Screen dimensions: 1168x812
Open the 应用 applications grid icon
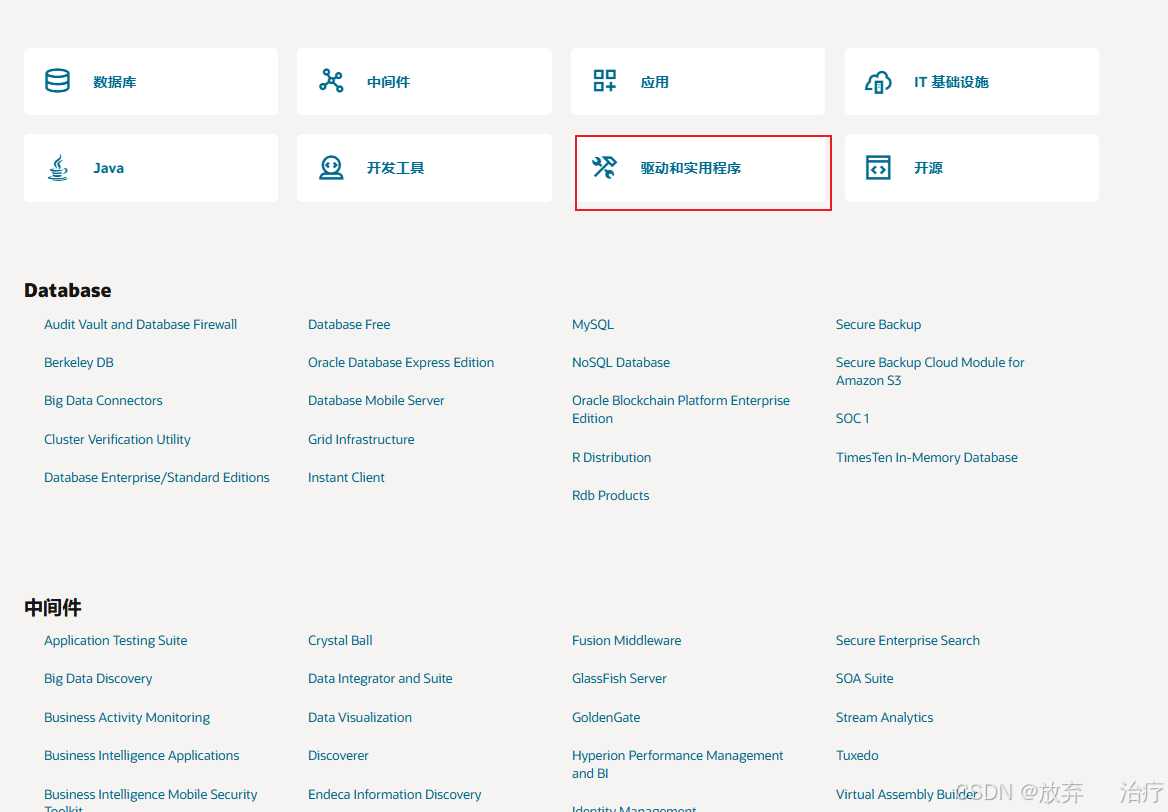click(x=604, y=81)
